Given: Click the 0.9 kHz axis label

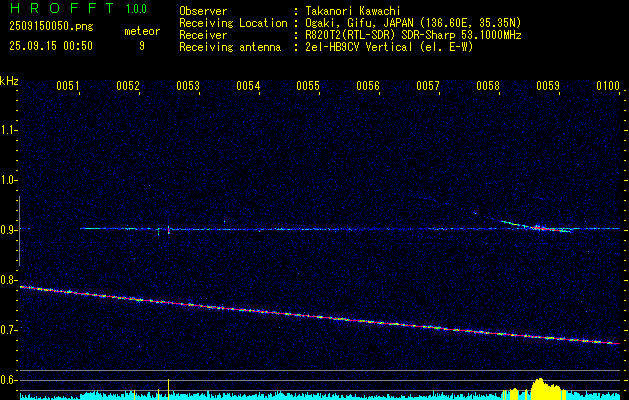Looking at the screenshot, I should point(7,230).
